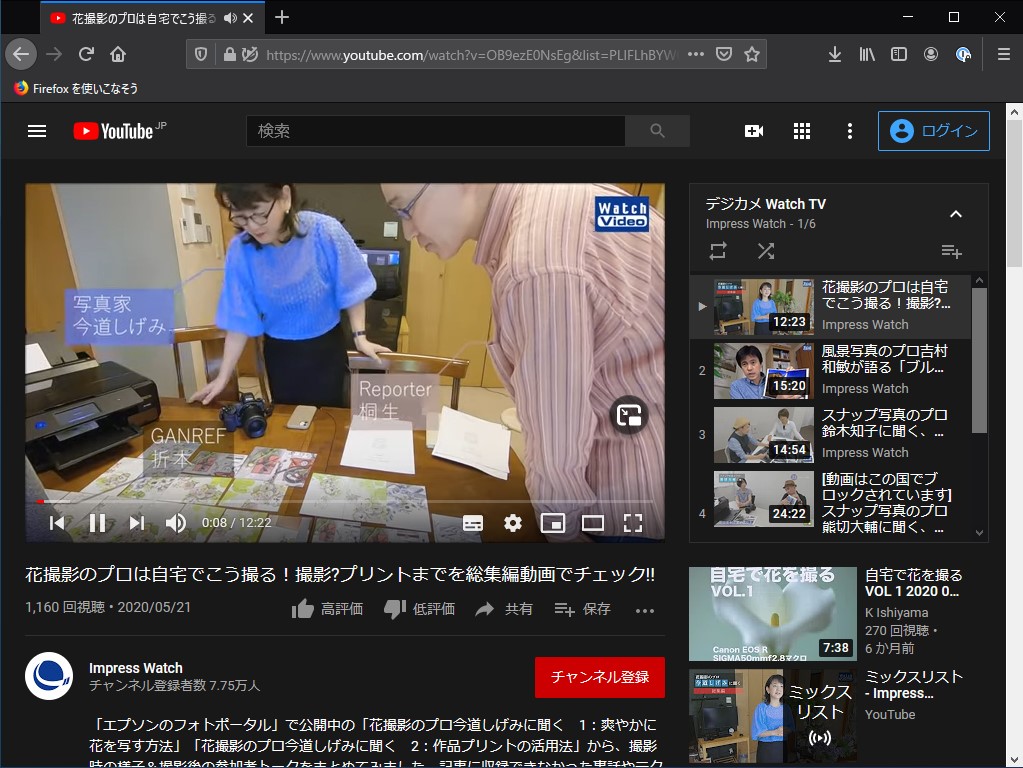Click the video upload camera icon
The height and width of the screenshot is (768, 1023).
tap(753, 130)
